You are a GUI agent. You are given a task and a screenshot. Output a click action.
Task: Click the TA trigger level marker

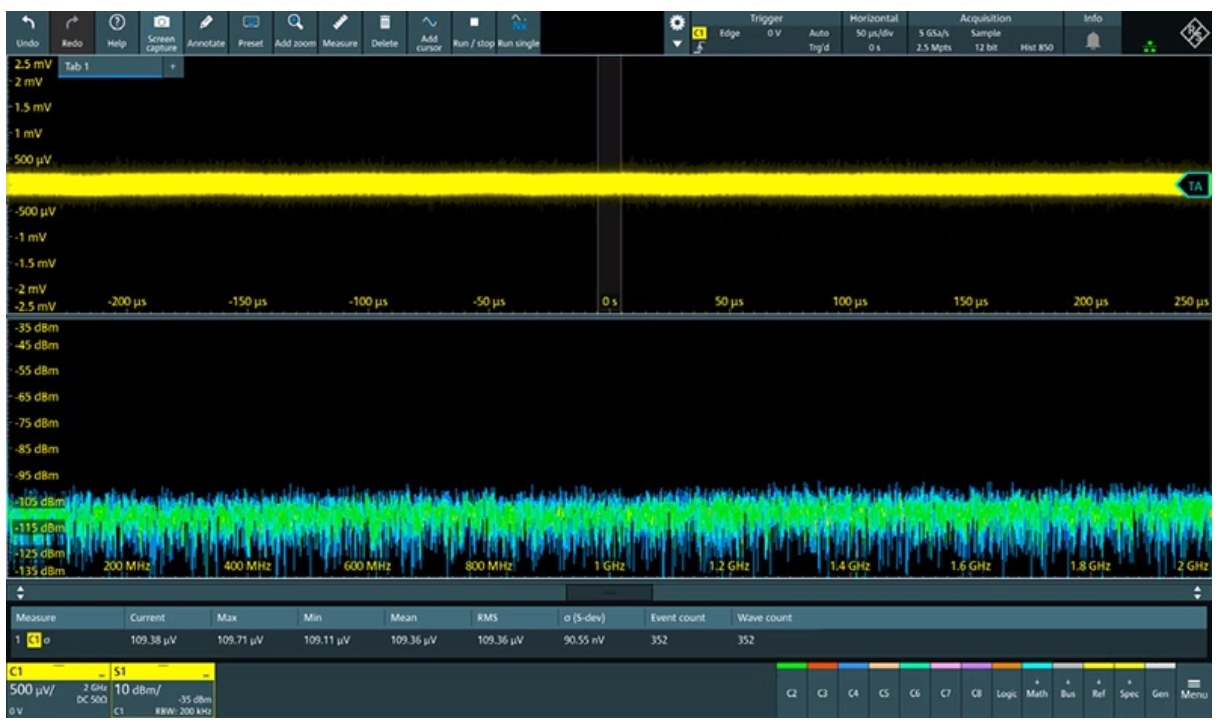tap(1194, 185)
